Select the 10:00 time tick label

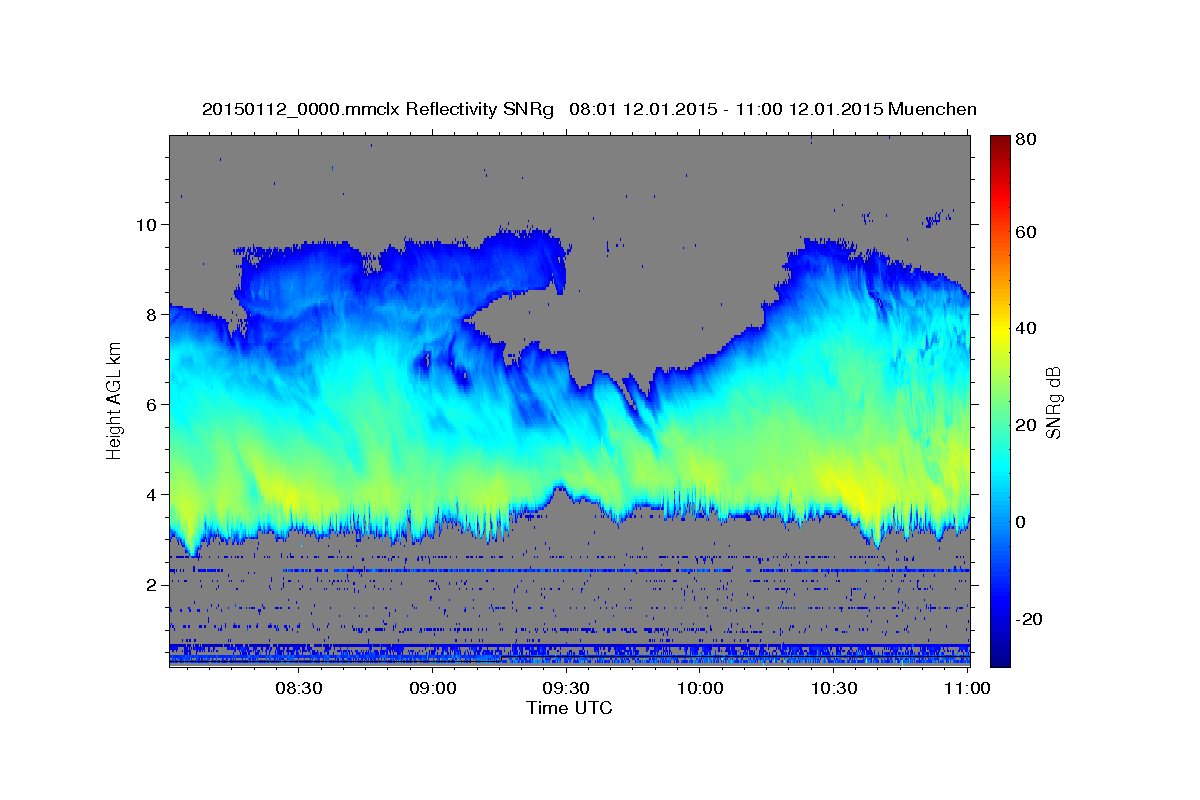[700, 688]
